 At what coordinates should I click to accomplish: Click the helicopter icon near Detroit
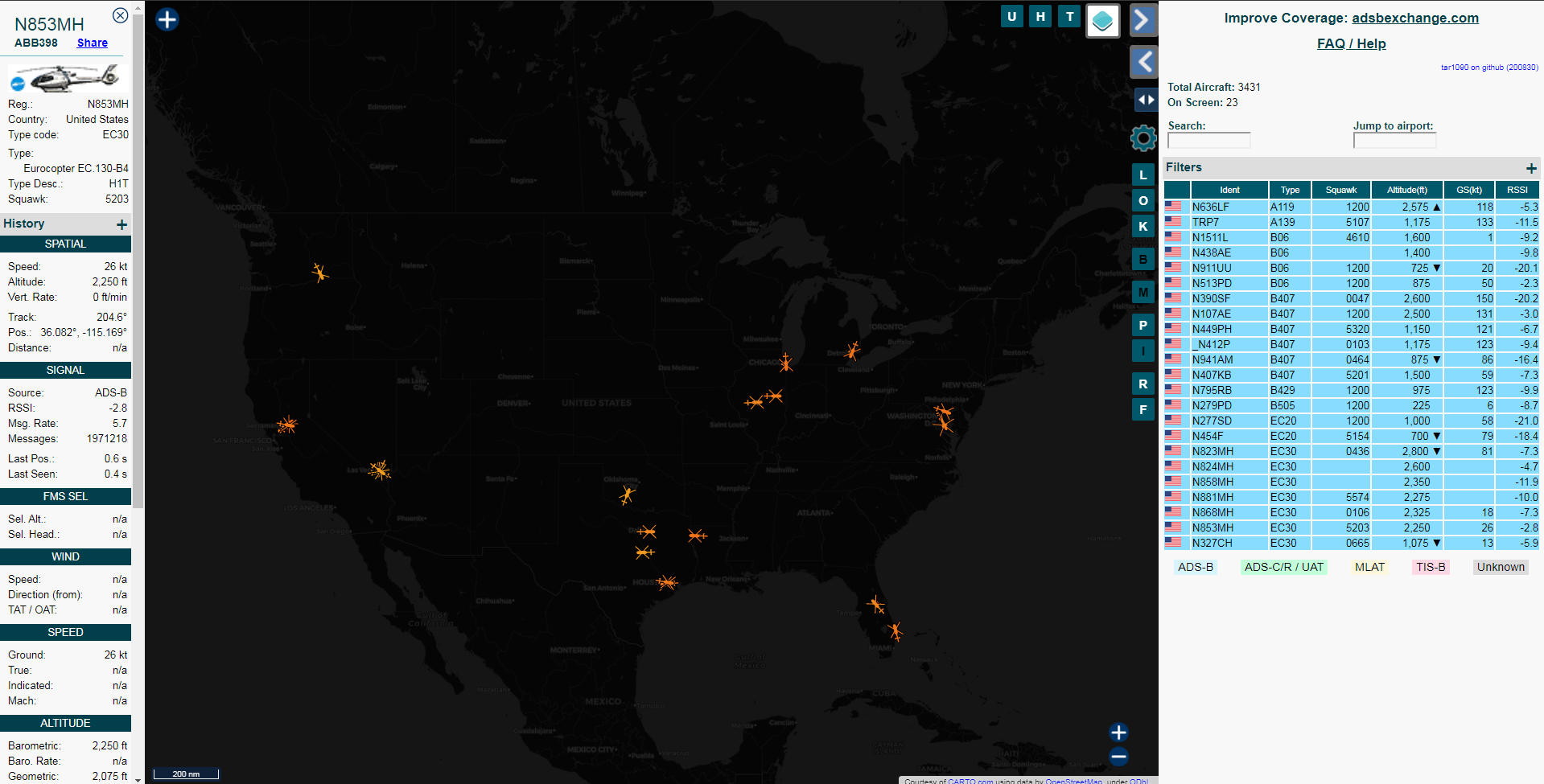click(x=852, y=351)
